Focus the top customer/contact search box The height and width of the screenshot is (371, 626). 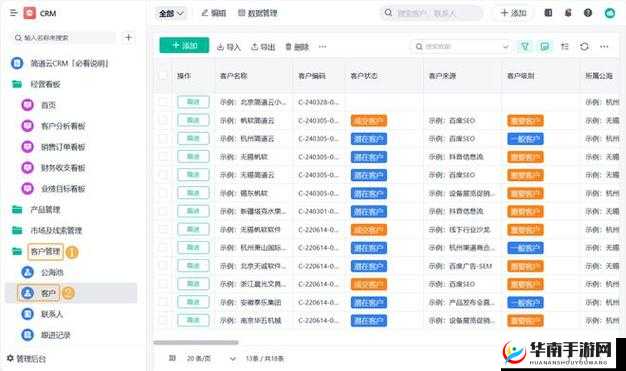(x=431, y=13)
